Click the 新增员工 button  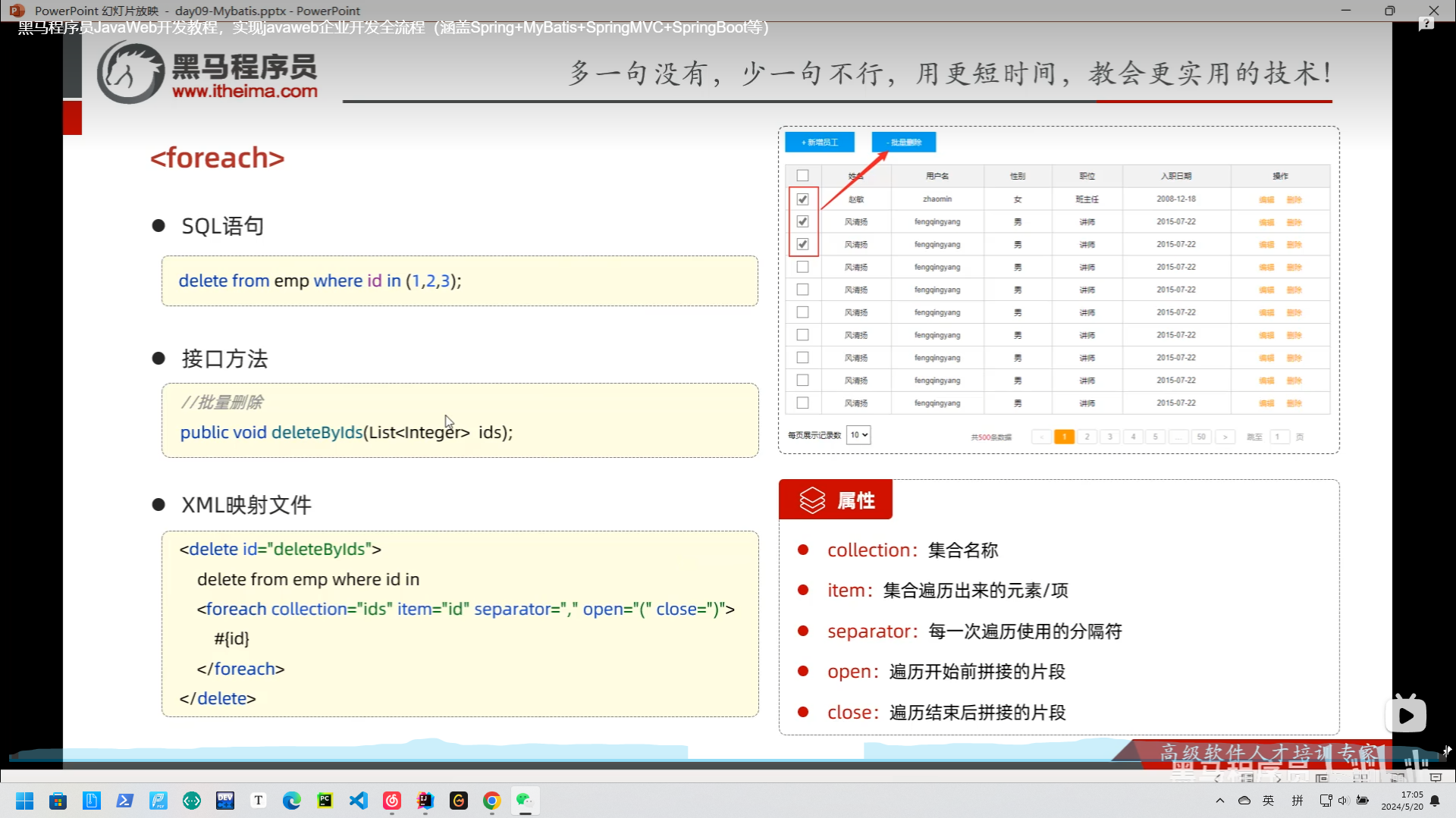(x=820, y=142)
